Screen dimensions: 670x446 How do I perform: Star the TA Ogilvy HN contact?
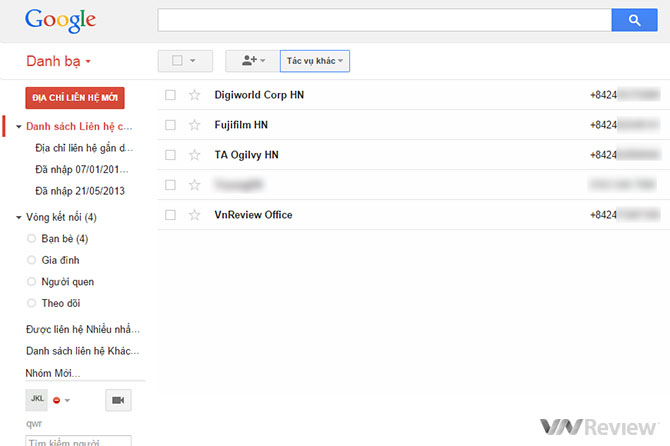click(x=195, y=155)
